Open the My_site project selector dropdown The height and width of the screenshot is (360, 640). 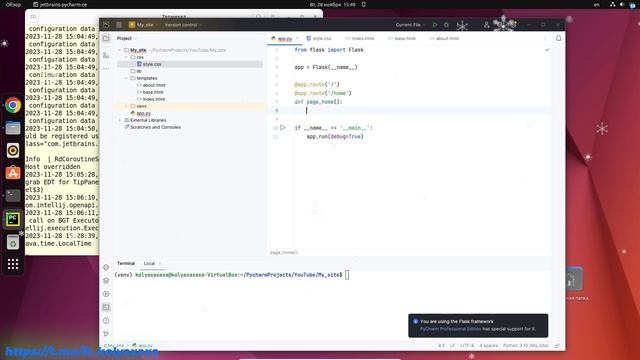(x=143, y=25)
